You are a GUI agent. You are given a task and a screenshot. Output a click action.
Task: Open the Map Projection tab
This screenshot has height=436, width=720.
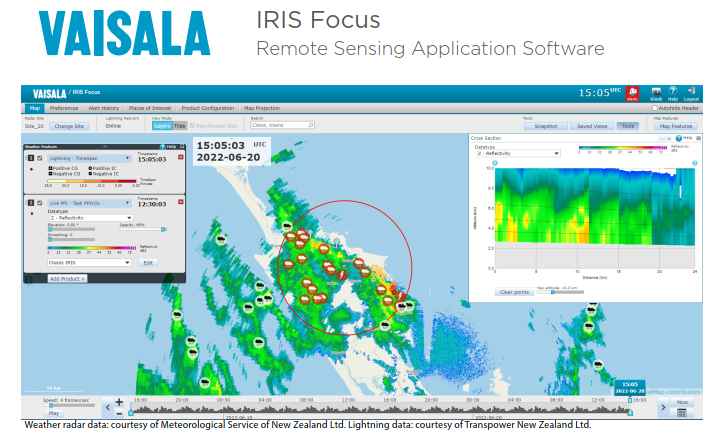pos(262,108)
